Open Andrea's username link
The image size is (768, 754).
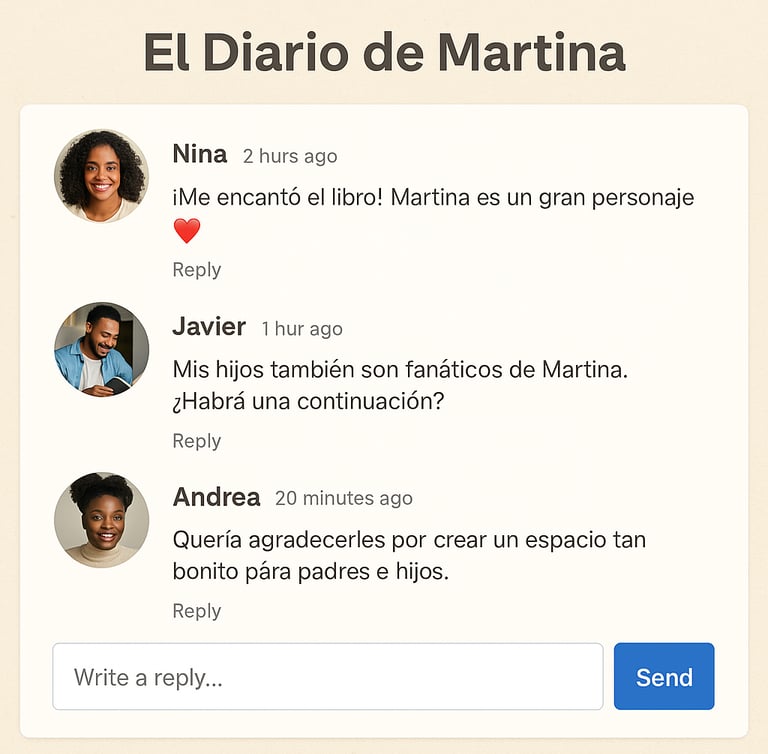[216, 497]
